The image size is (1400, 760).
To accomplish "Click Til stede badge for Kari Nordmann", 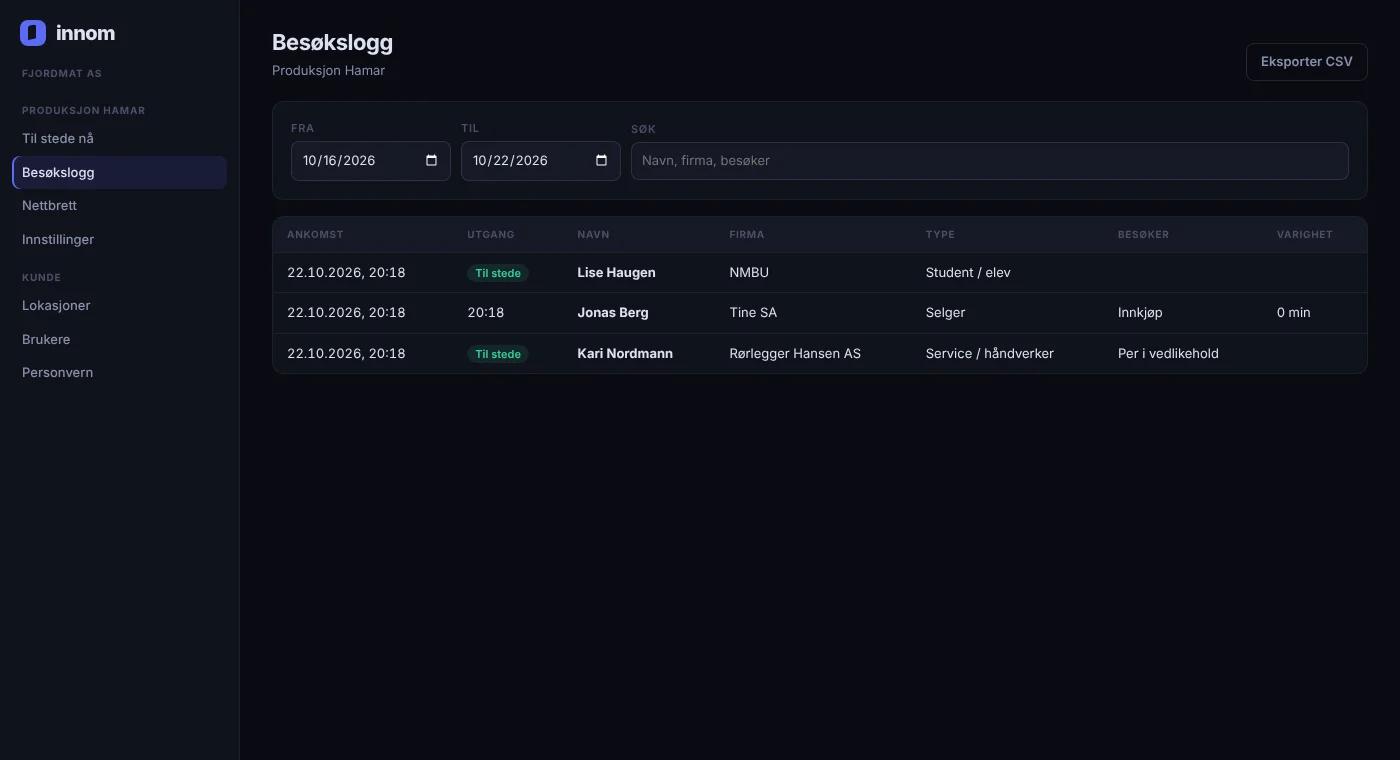I will pos(498,354).
